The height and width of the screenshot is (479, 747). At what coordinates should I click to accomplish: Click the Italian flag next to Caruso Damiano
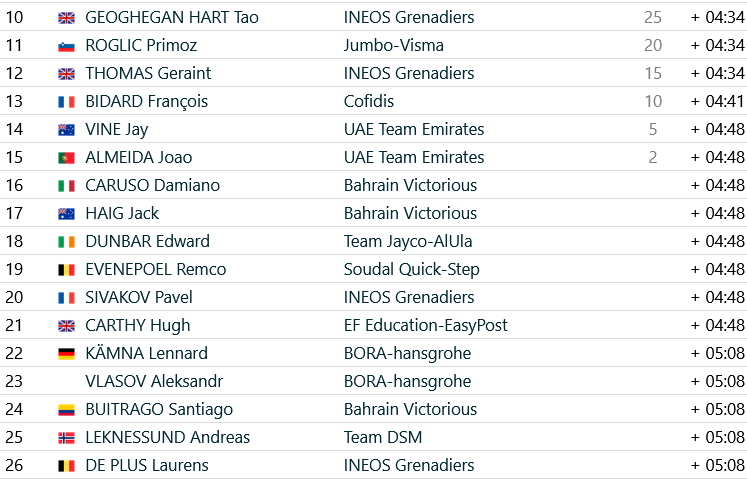point(66,186)
